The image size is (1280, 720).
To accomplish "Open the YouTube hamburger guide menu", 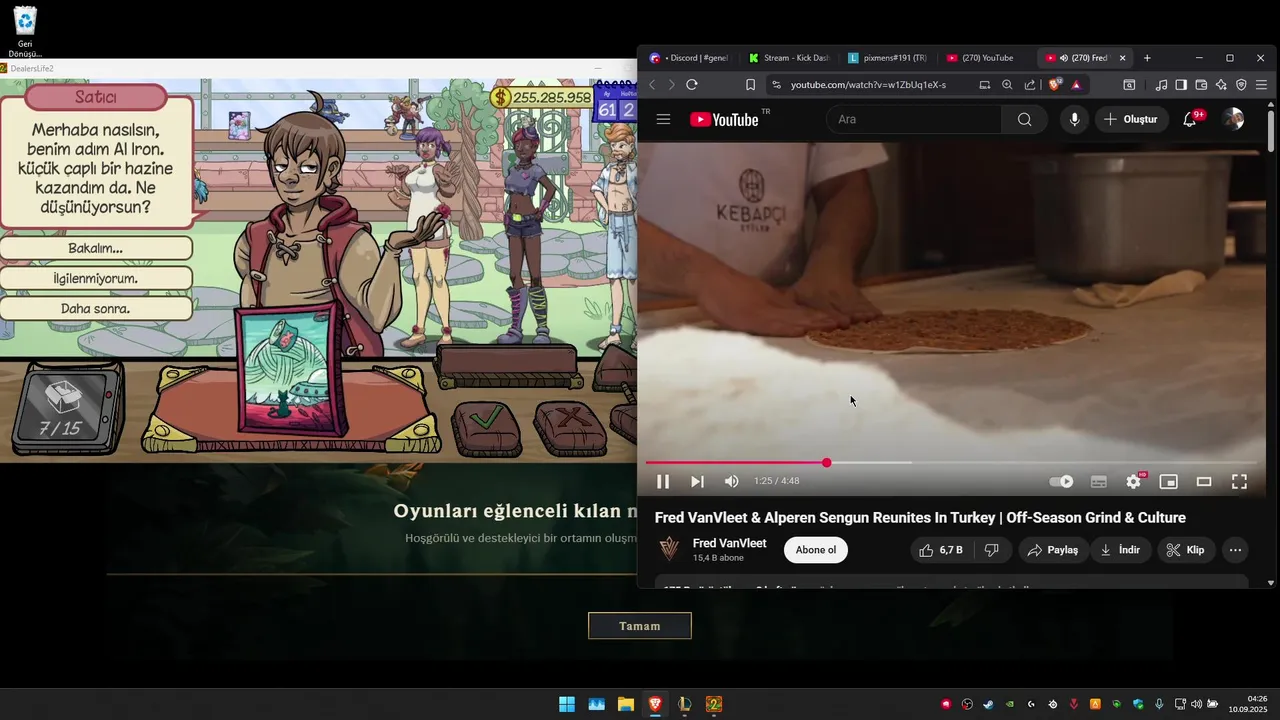I will click(663, 119).
